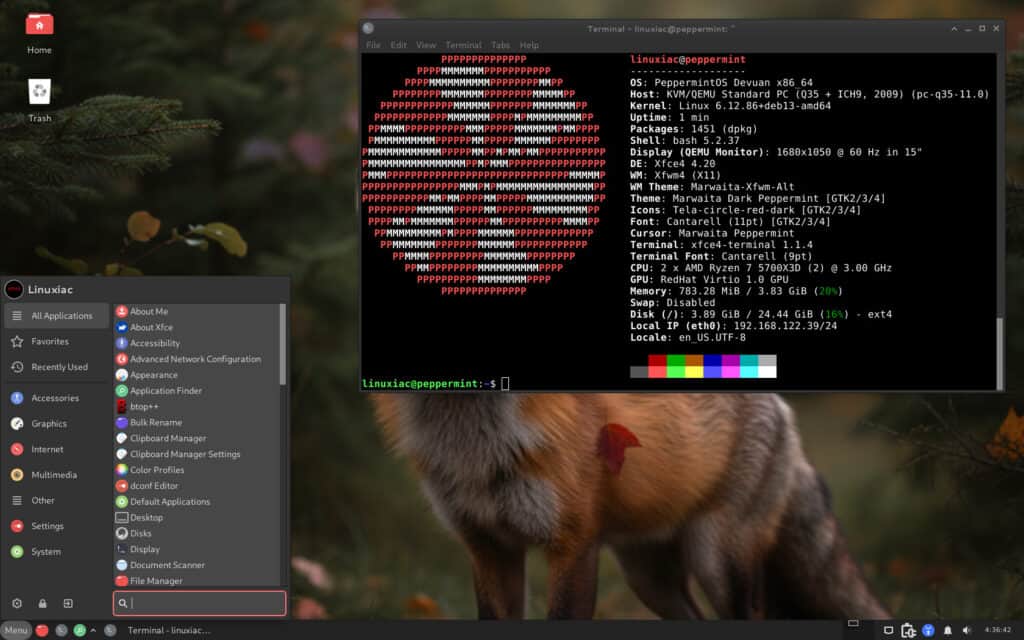The image size is (1024, 640).
Task: Select the Other category
Action: (57, 500)
